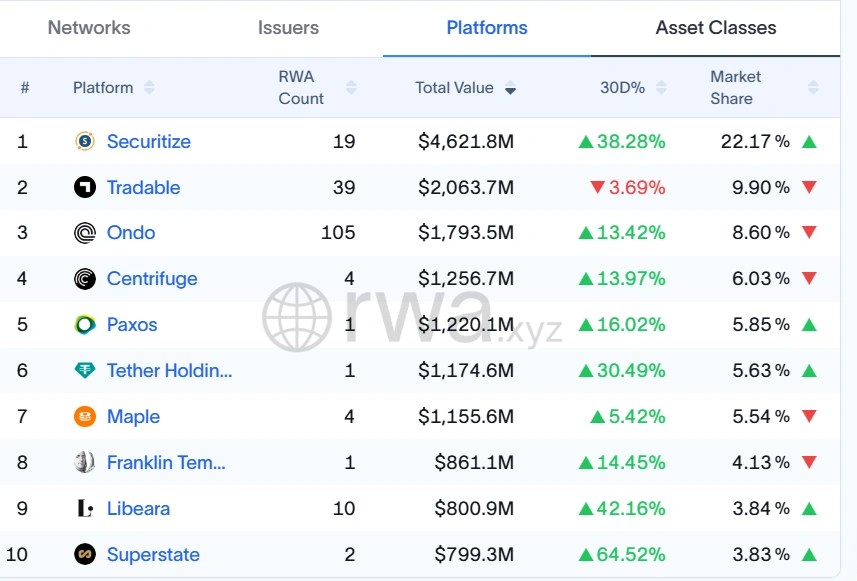Click the Superstate platform logo
Screen dimensions: 857x581
point(85,554)
